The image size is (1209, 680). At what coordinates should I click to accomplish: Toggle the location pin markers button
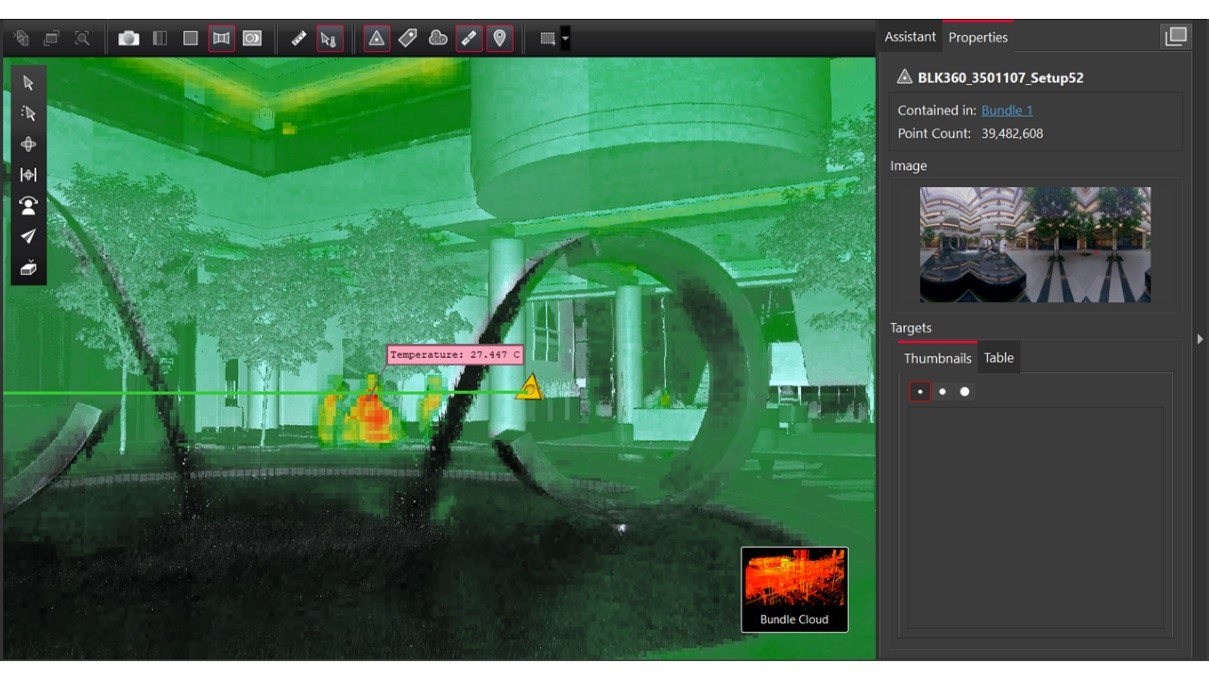coord(499,38)
